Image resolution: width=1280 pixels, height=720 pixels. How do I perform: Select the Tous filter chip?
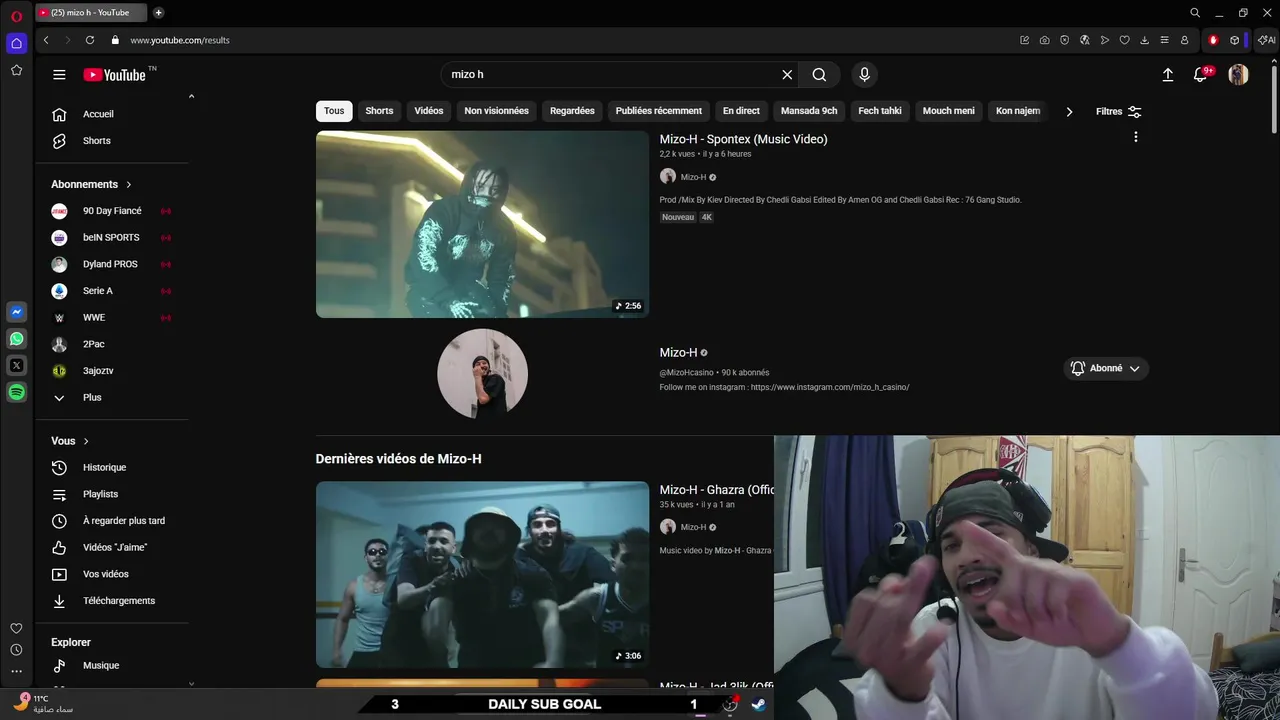tap(334, 111)
